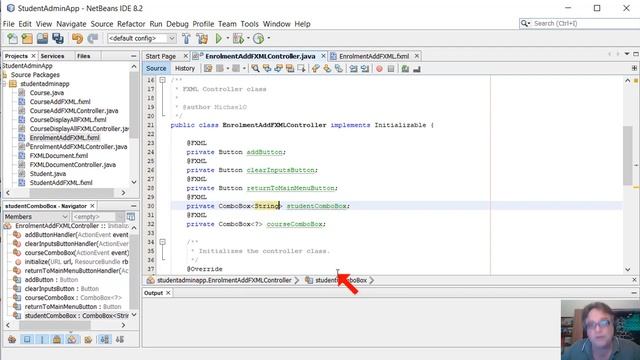Viewport: 640px width, 360px height.
Task: Select Course.java in the Projects tree
Action: point(47,93)
